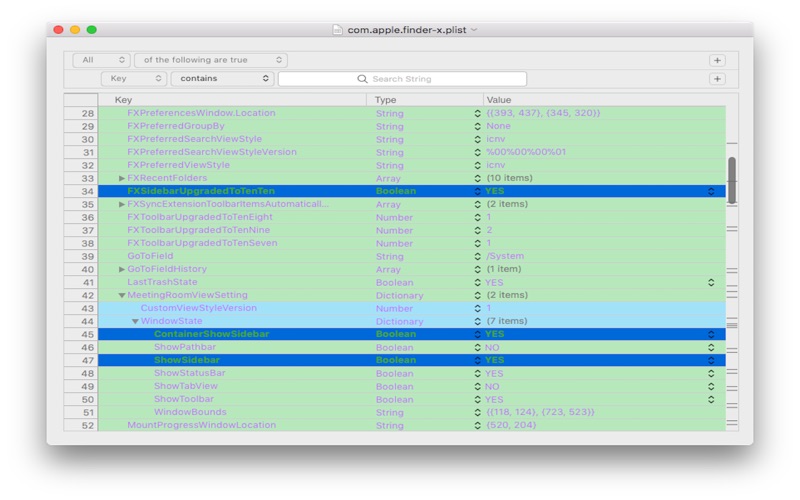The image size is (800, 500).
Task: Select the FXPreferredViewStyle key
Action: [178, 165]
